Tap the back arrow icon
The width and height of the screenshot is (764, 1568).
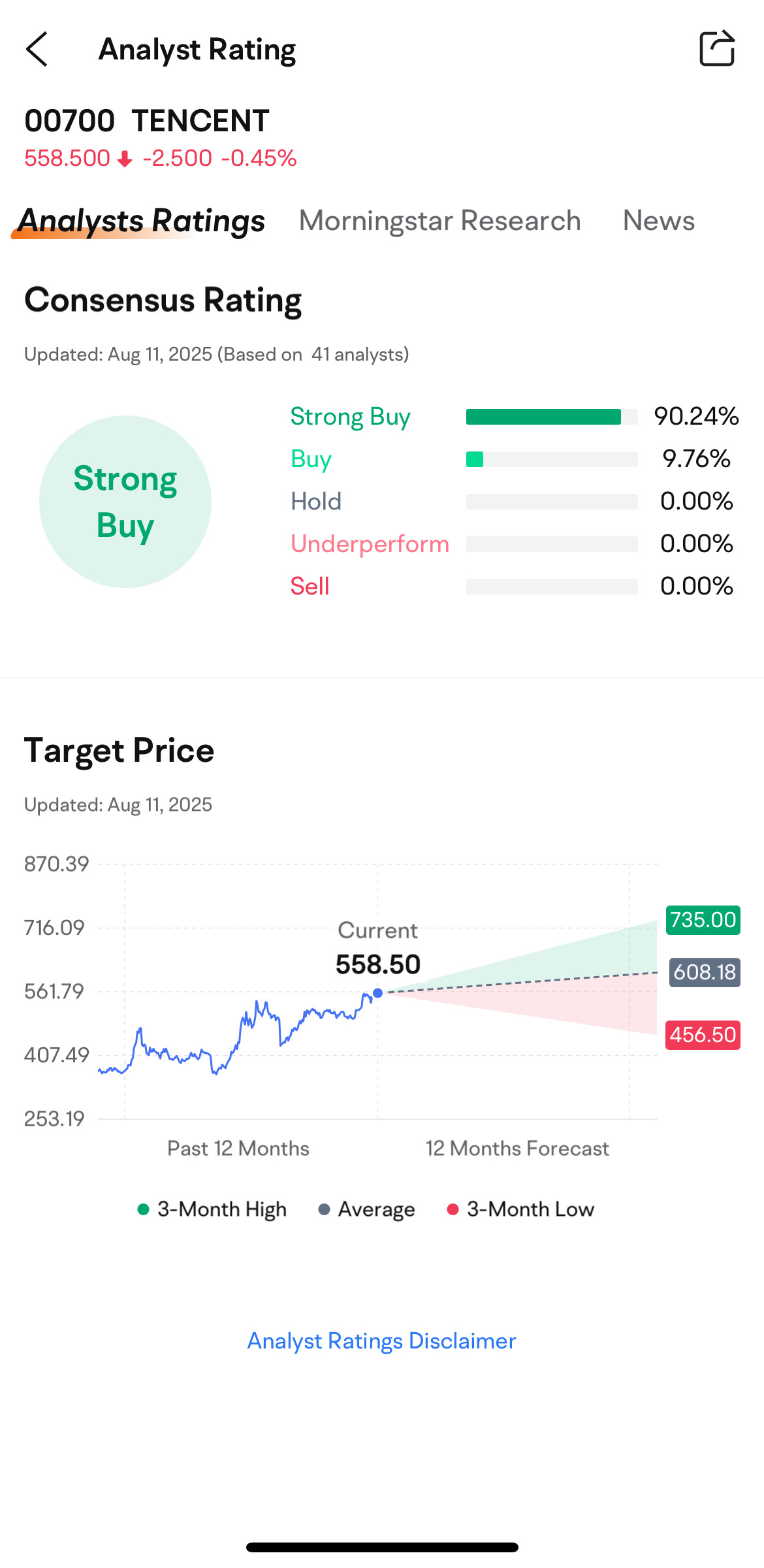[37, 49]
